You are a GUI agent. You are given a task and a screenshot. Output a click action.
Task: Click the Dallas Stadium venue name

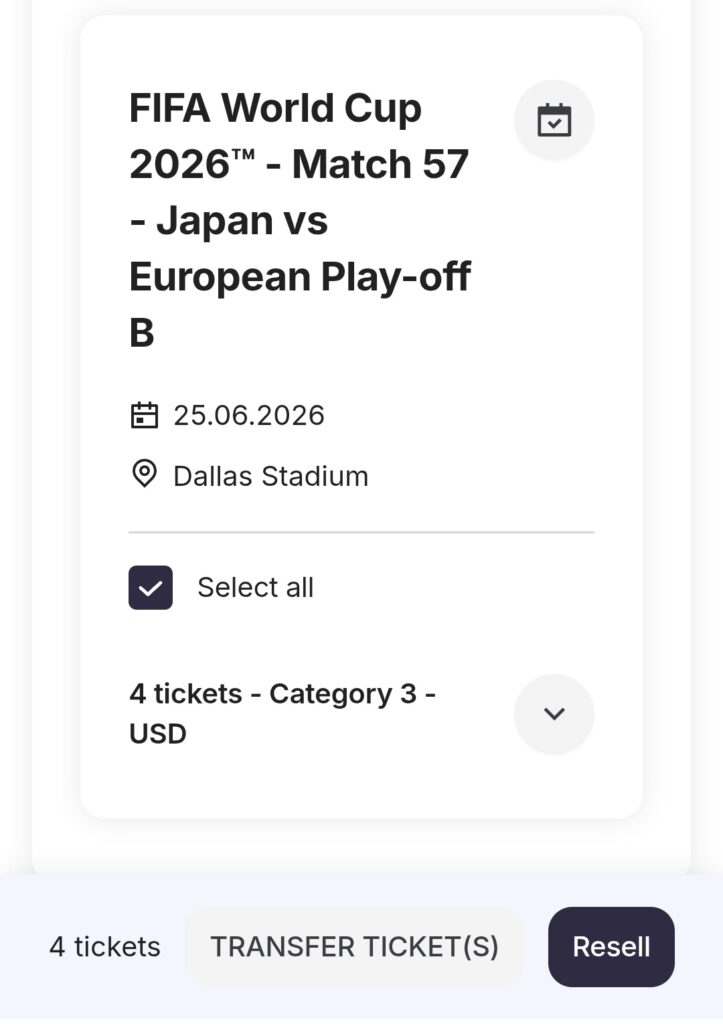(270, 476)
